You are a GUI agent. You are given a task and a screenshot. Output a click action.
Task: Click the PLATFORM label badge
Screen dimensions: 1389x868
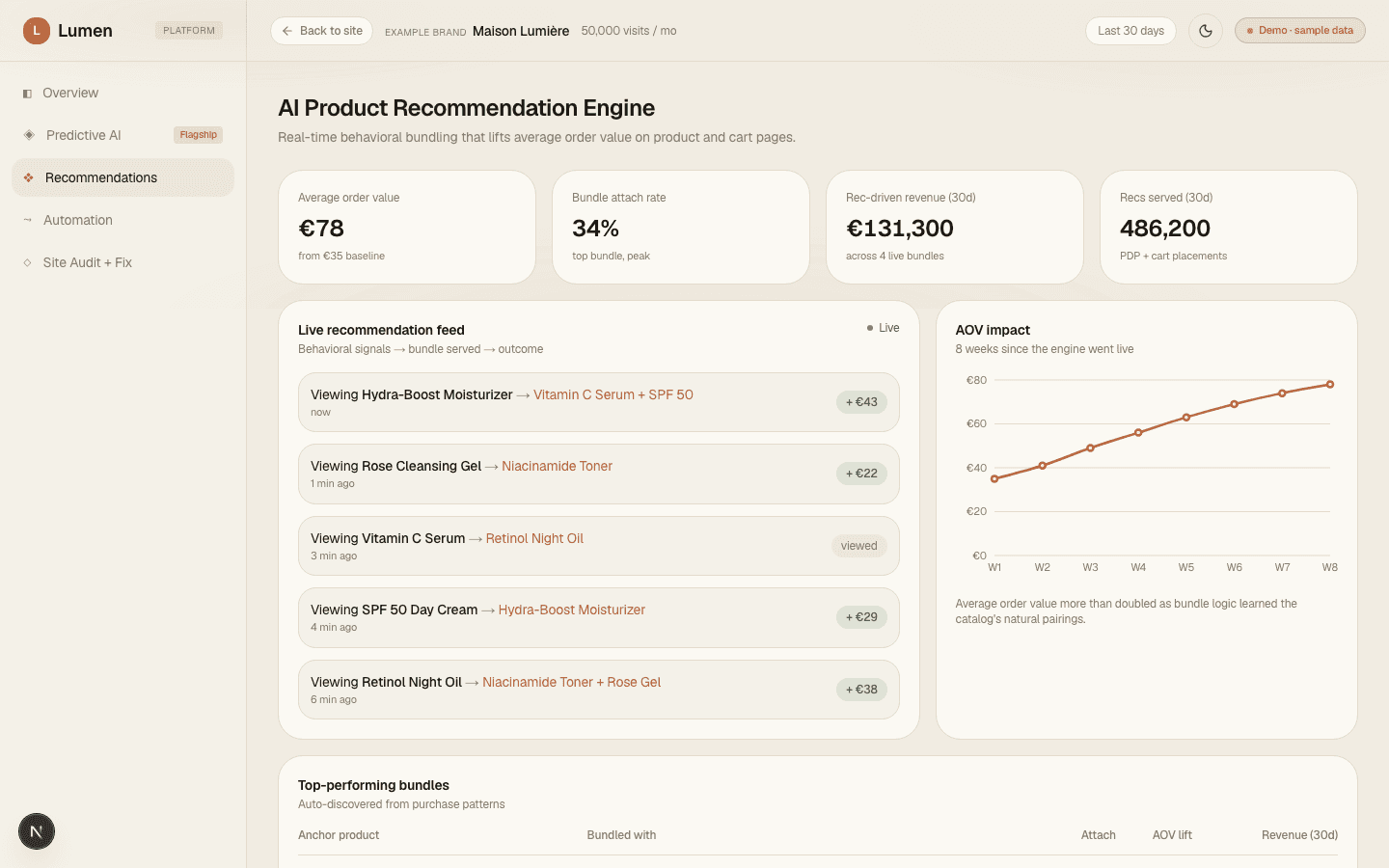189,31
